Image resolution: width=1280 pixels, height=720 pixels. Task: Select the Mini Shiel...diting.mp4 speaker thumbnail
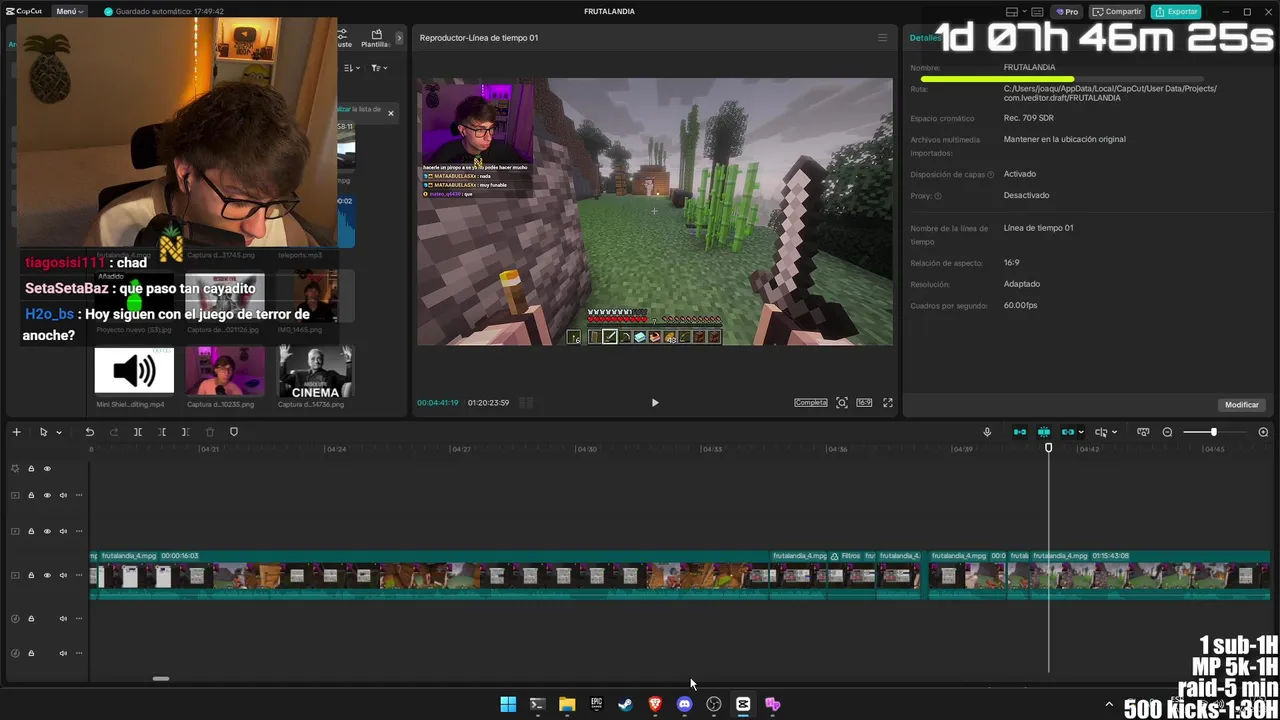click(134, 371)
